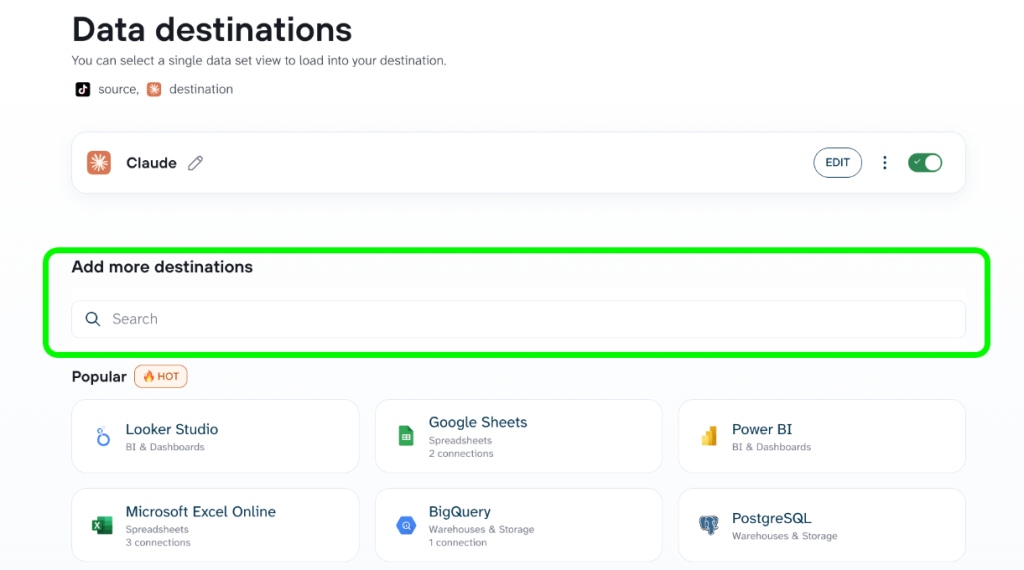Click '2 connections' under Google Sheets

point(461,454)
